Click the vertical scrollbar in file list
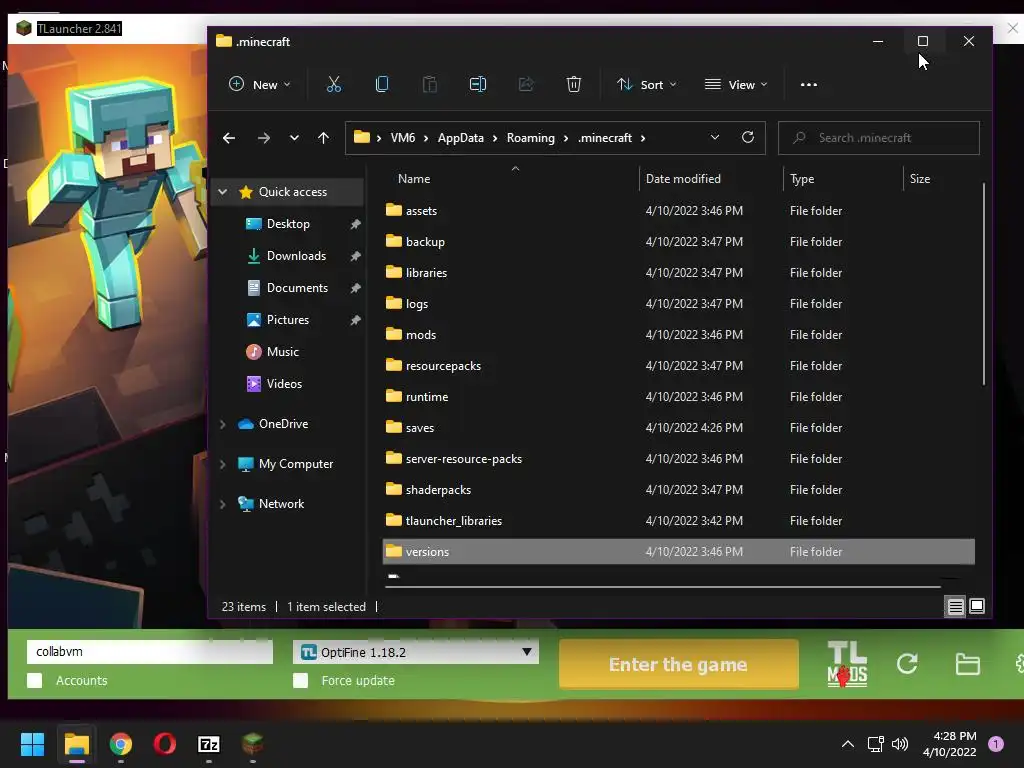1024x768 pixels. [x=984, y=285]
